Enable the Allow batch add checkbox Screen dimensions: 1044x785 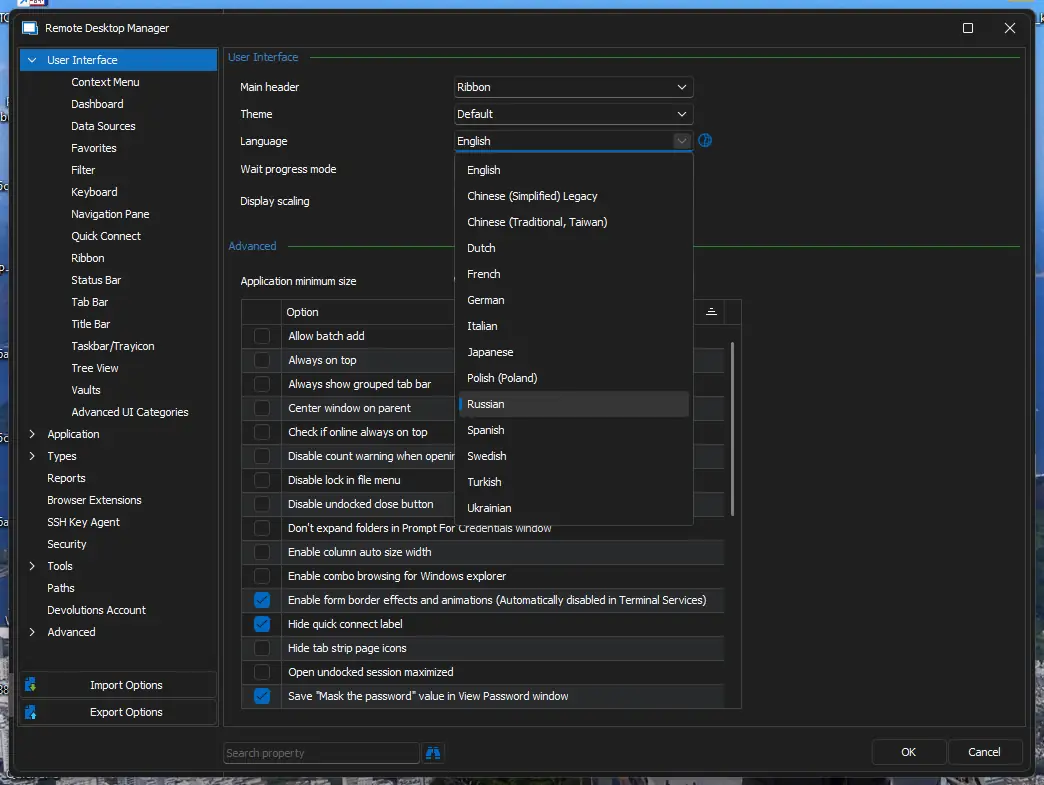pyautogui.click(x=262, y=336)
